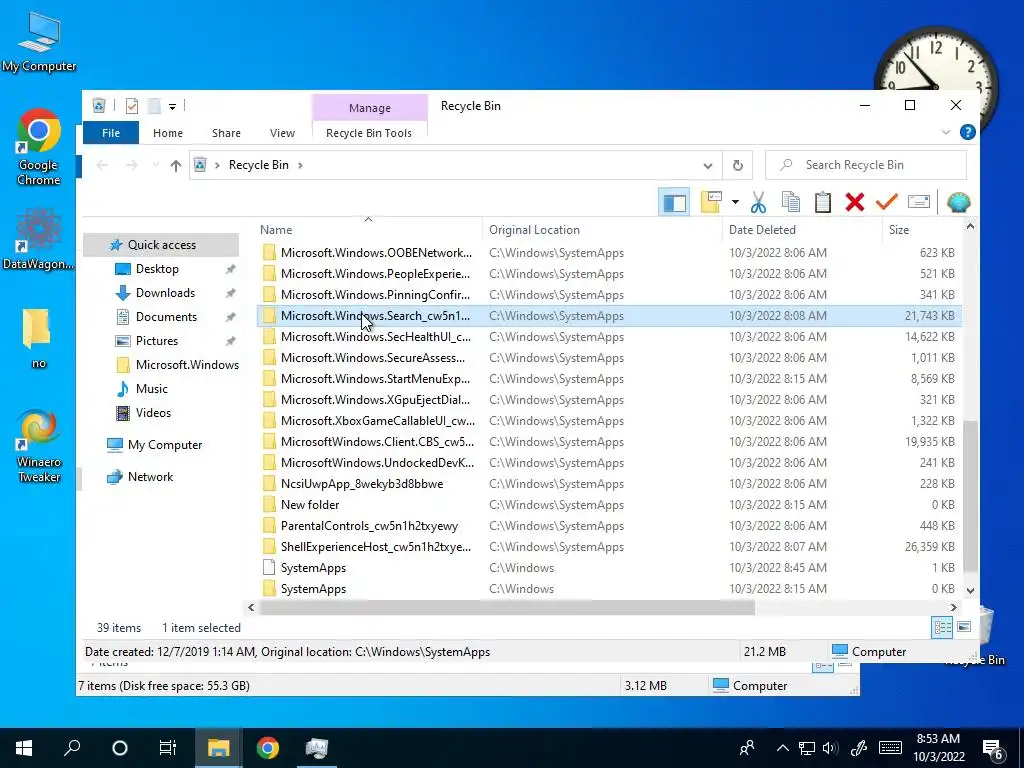The width and height of the screenshot is (1024, 768).
Task: Open Downloads in Quick access
Action: (165, 293)
